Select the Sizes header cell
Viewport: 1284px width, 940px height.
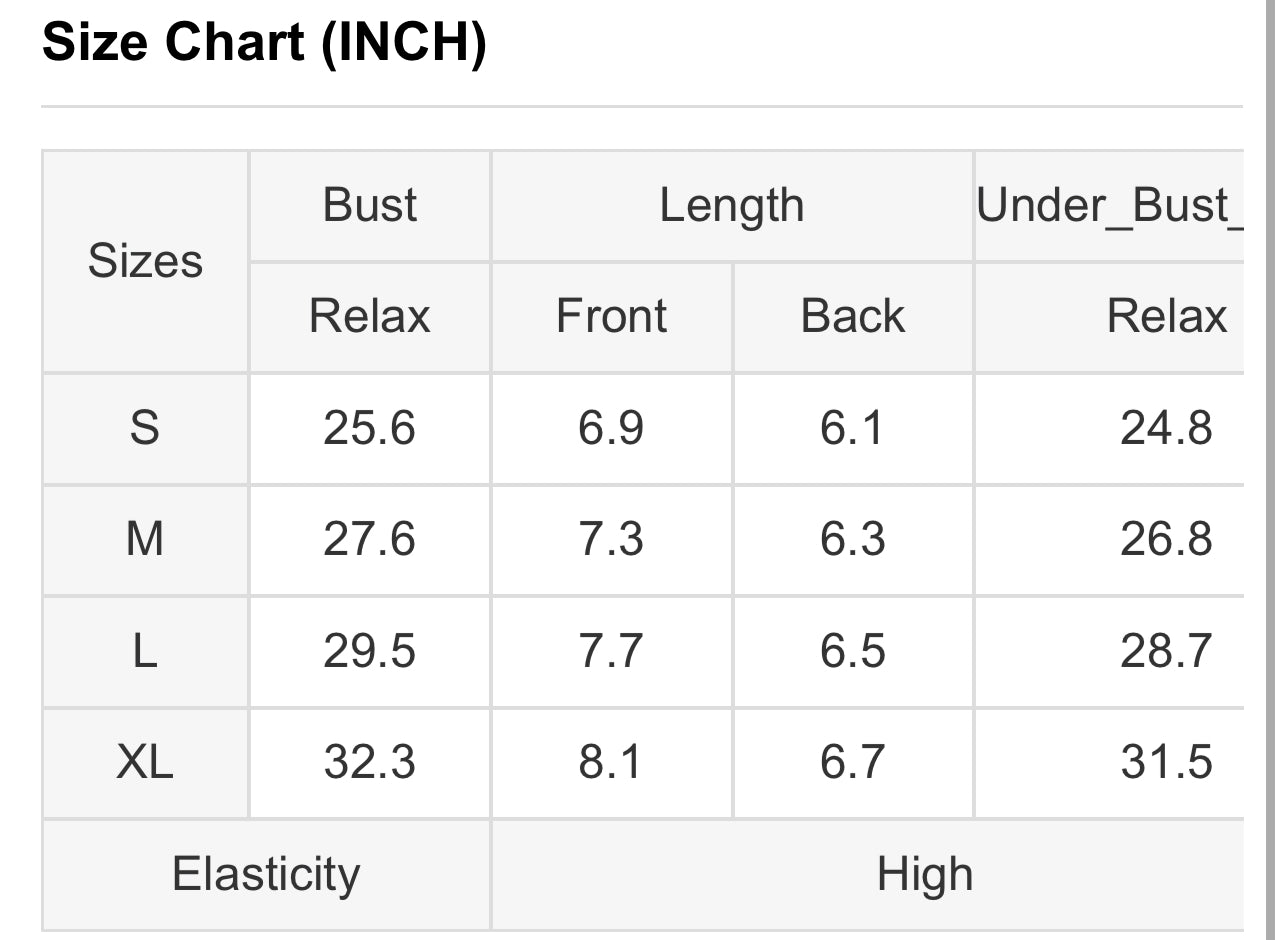coord(146,261)
